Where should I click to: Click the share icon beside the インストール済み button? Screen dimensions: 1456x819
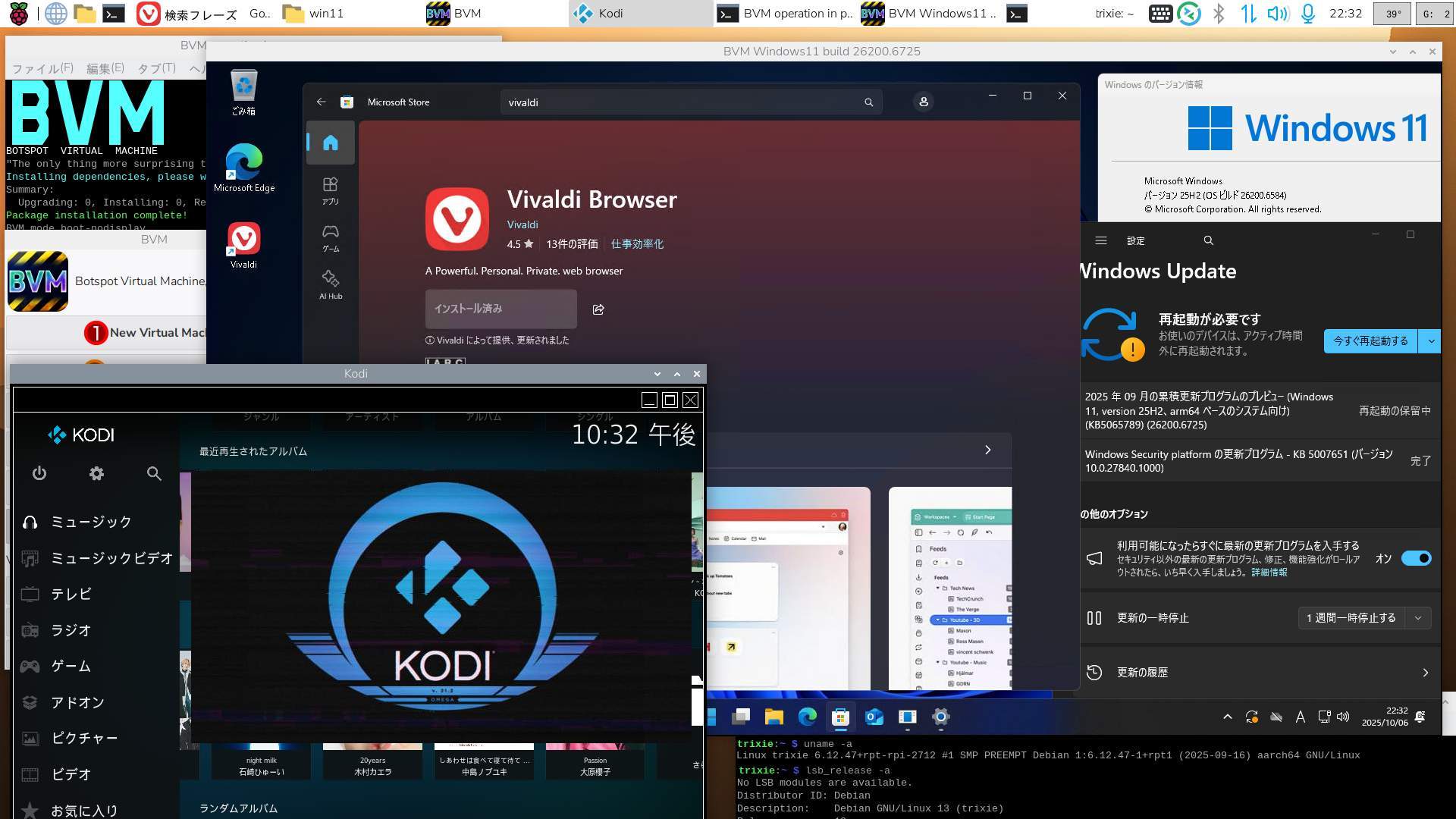click(598, 309)
